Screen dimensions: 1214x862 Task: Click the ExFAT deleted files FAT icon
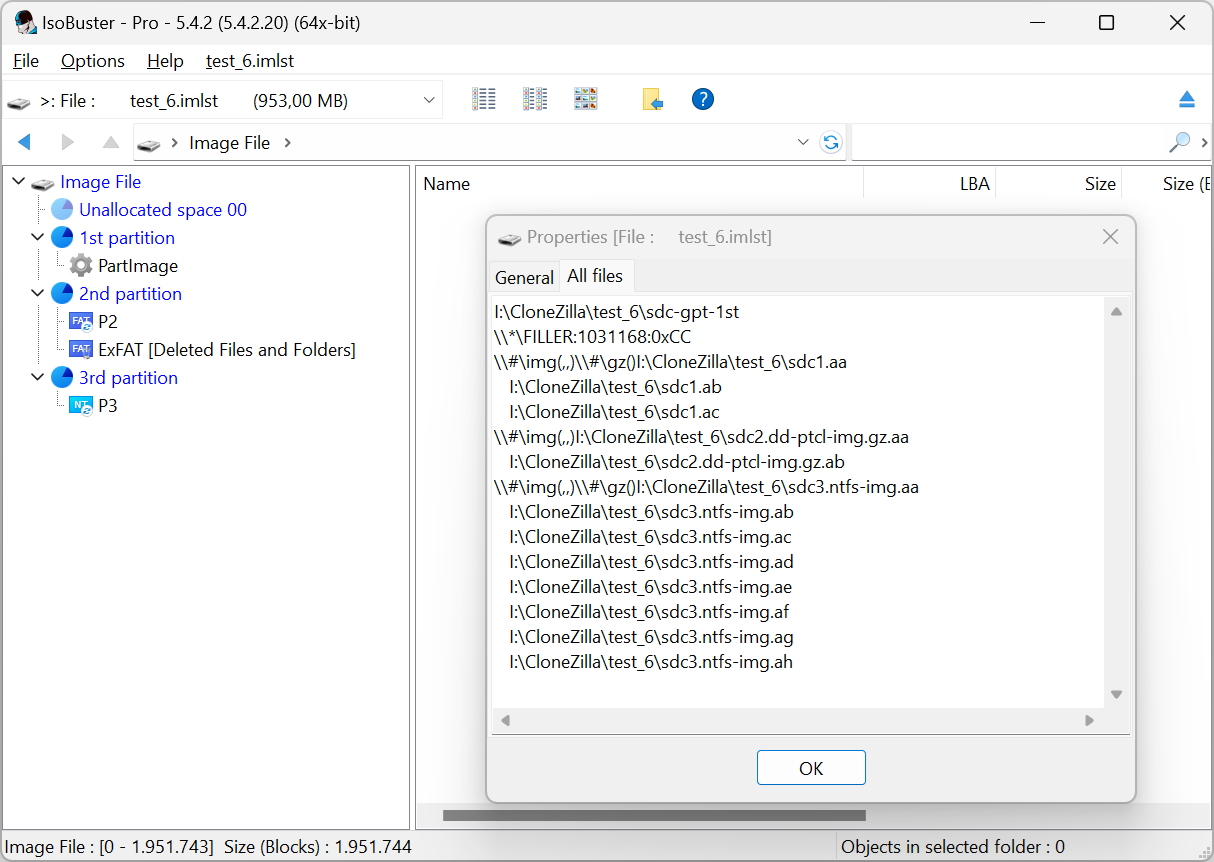(x=81, y=350)
